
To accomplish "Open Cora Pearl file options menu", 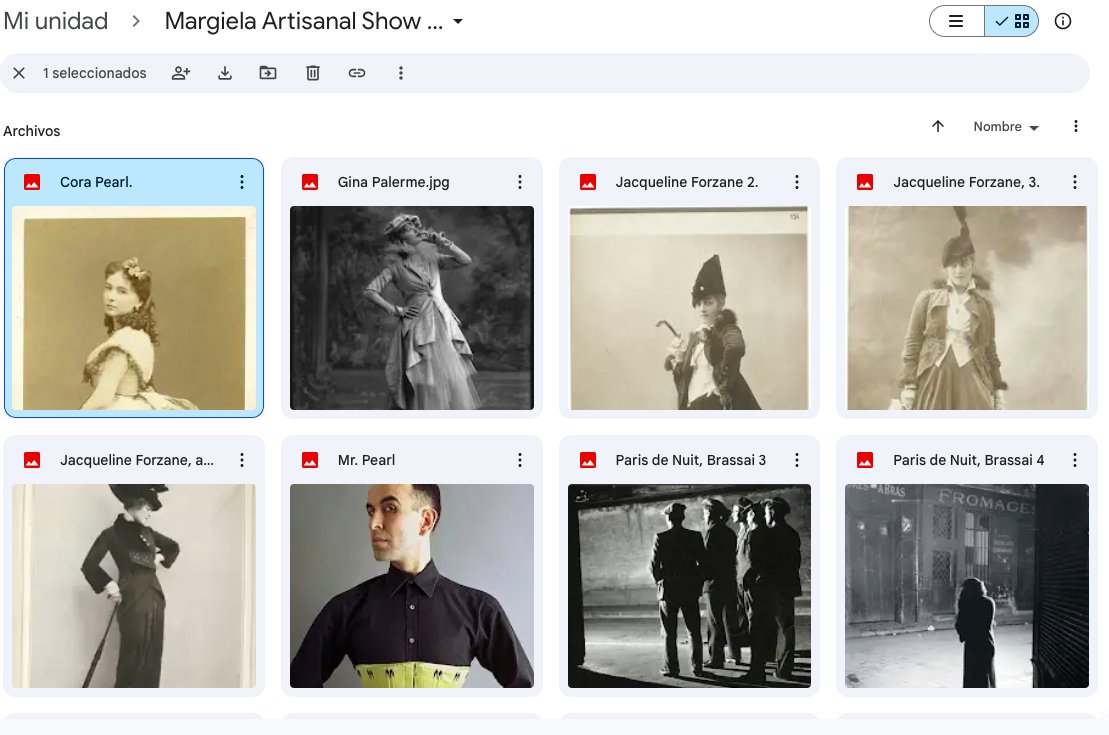I will pos(242,182).
